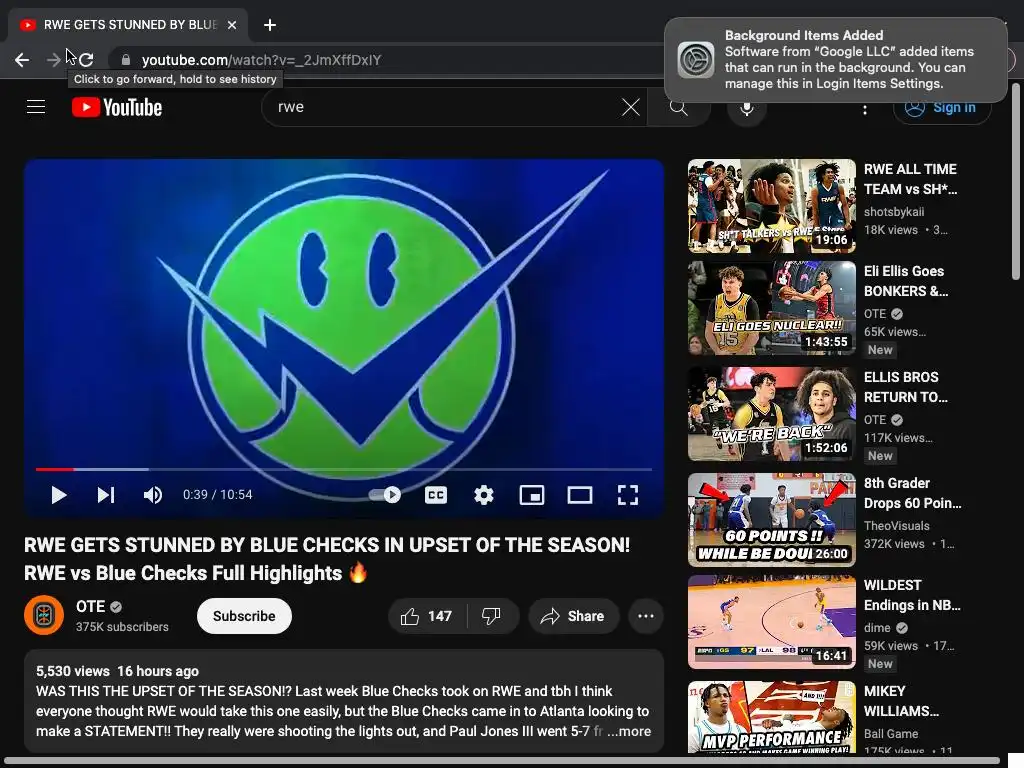
Task: Click title RWE ALL TIME TEAM vs SH*
Action: (910, 179)
